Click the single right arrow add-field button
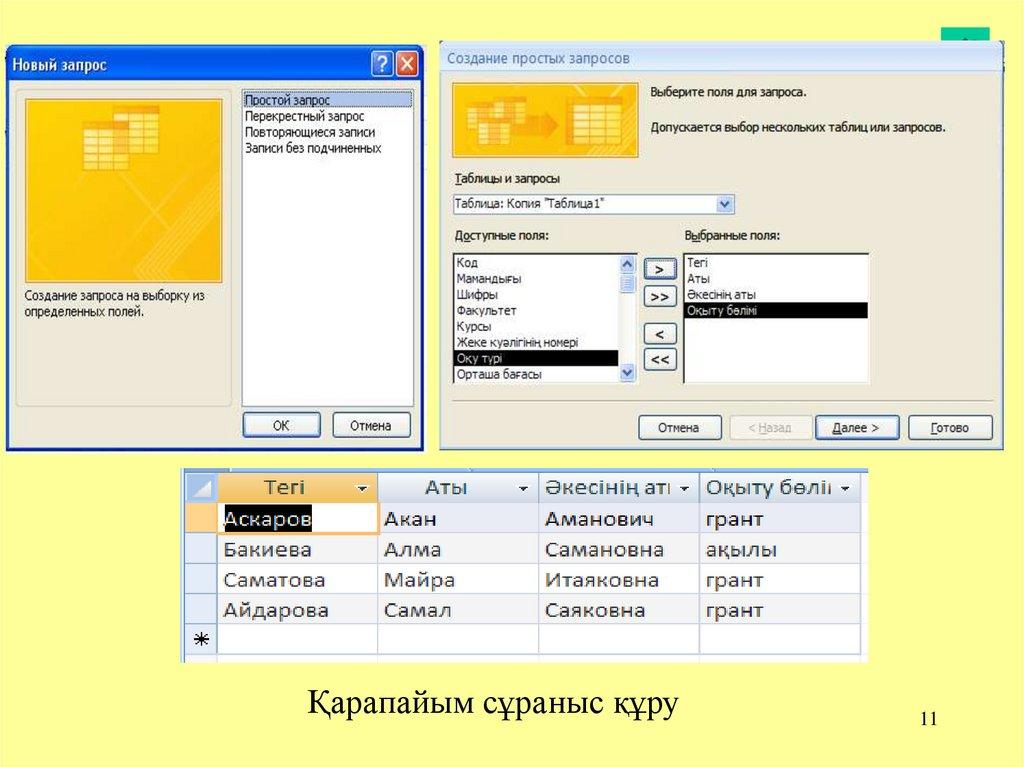1024x767 pixels. click(x=659, y=269)
